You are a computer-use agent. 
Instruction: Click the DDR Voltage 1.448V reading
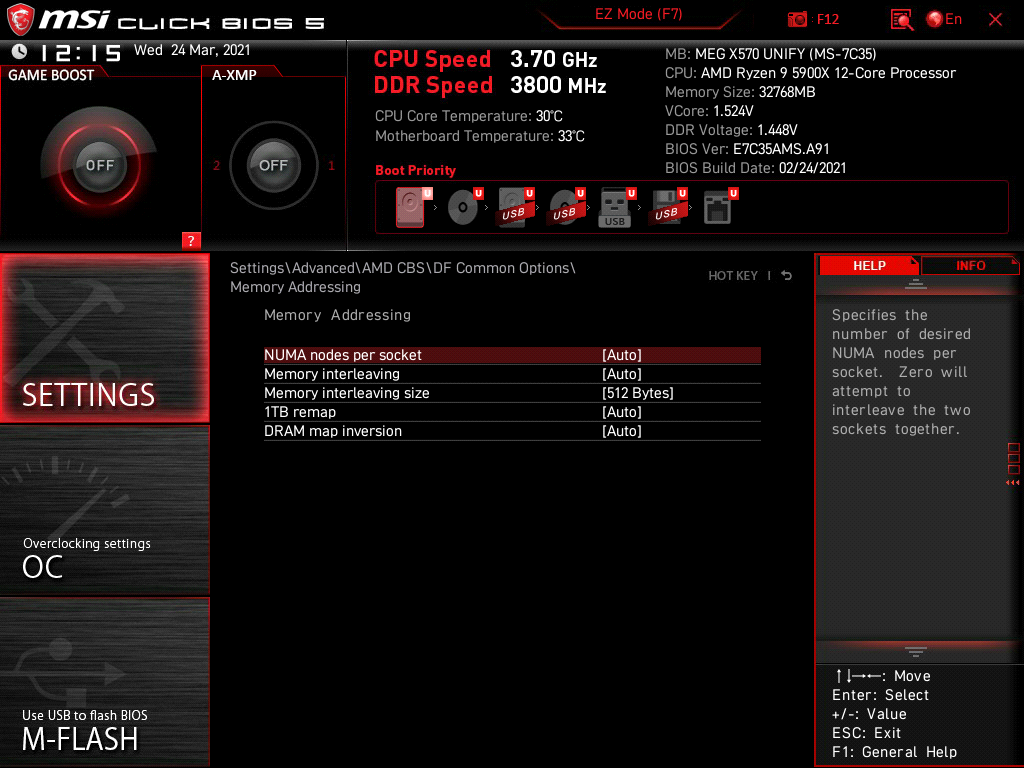(731, 130)
